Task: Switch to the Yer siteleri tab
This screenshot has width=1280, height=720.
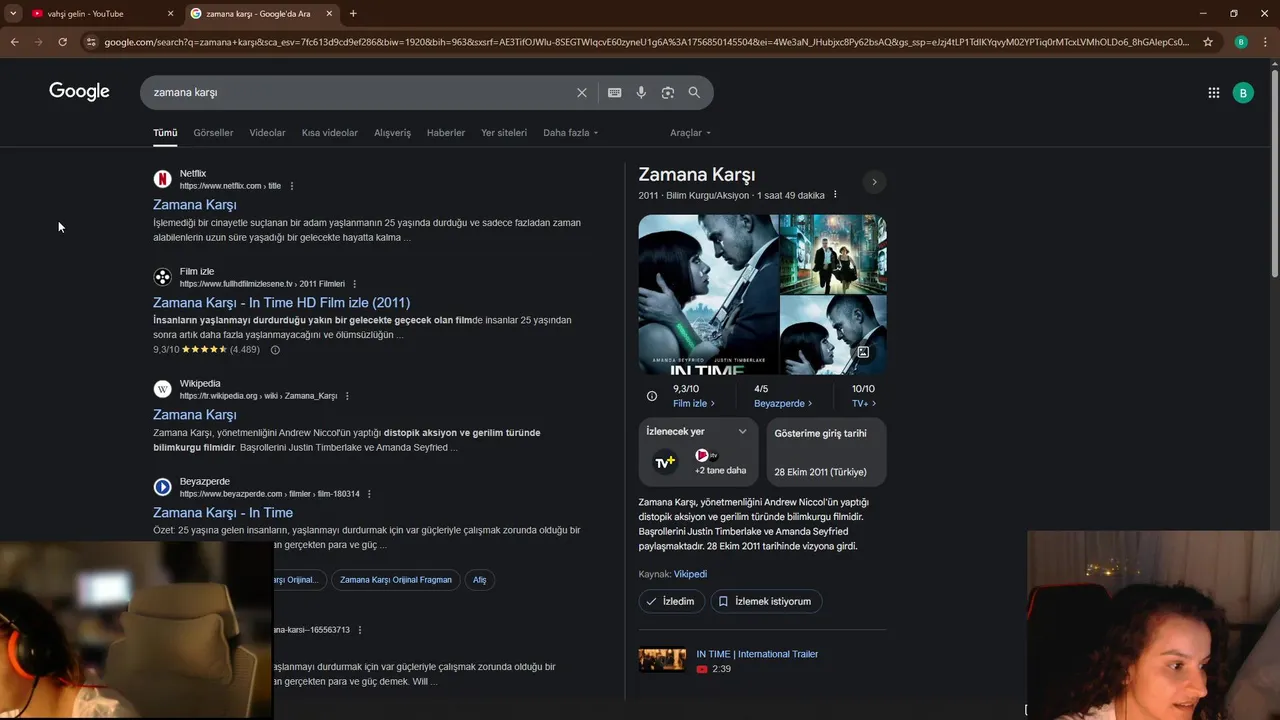Action: coord(504,132)
